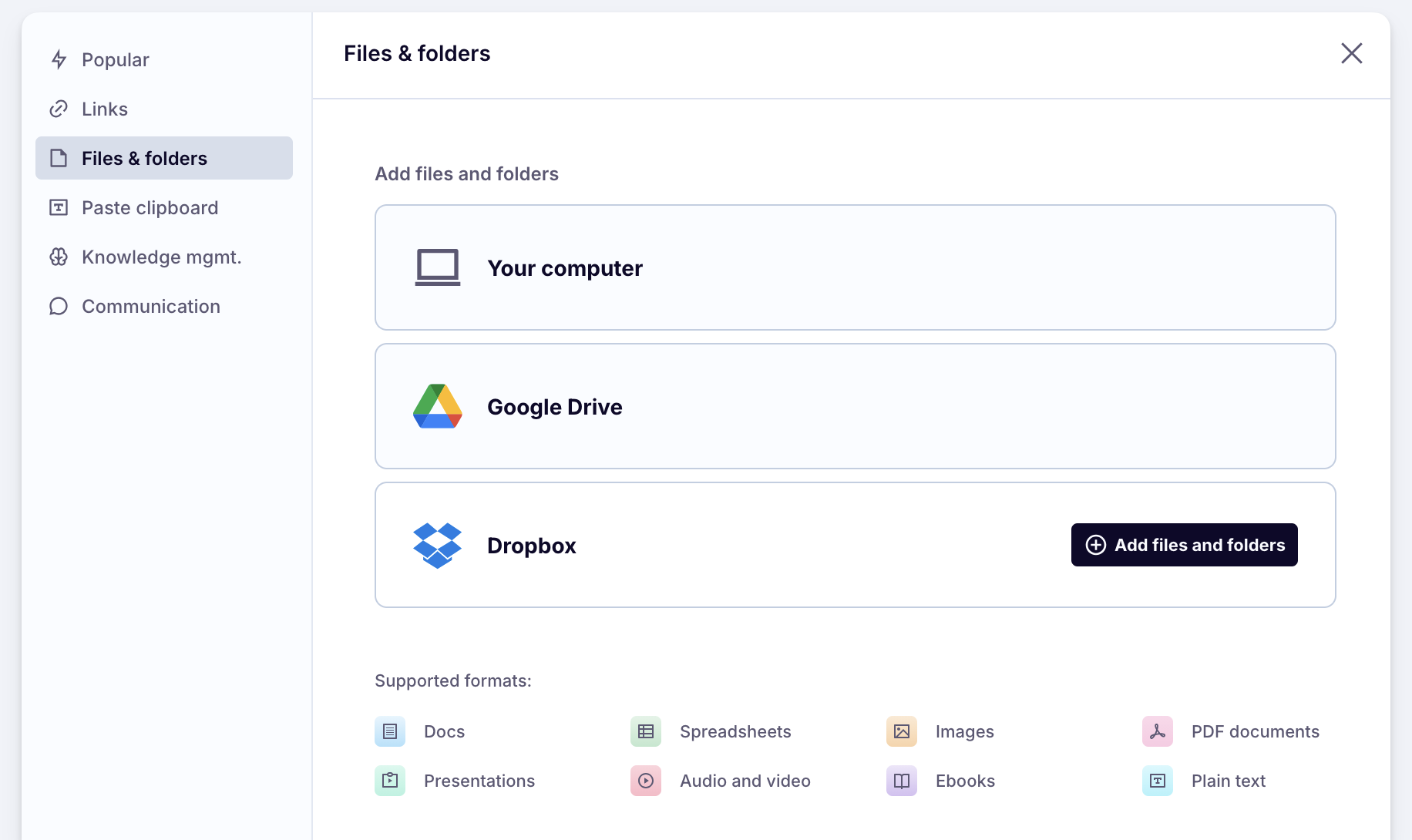
Task: Go to Communication category
Action: coord(150,307)
